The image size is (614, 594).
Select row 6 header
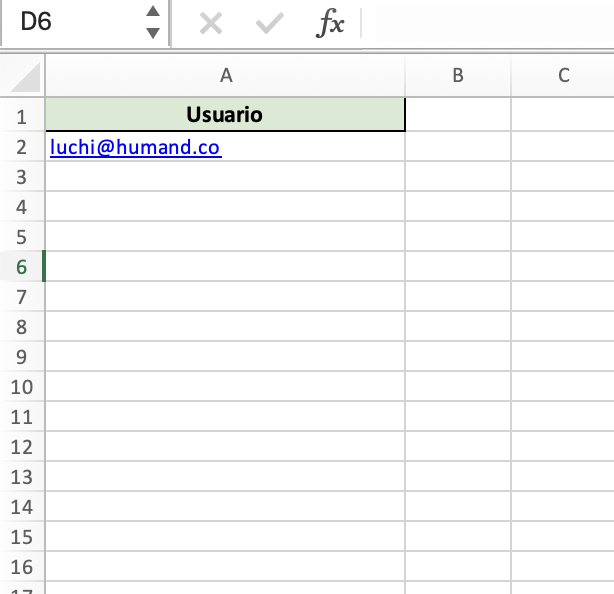[x=22, y=267]
